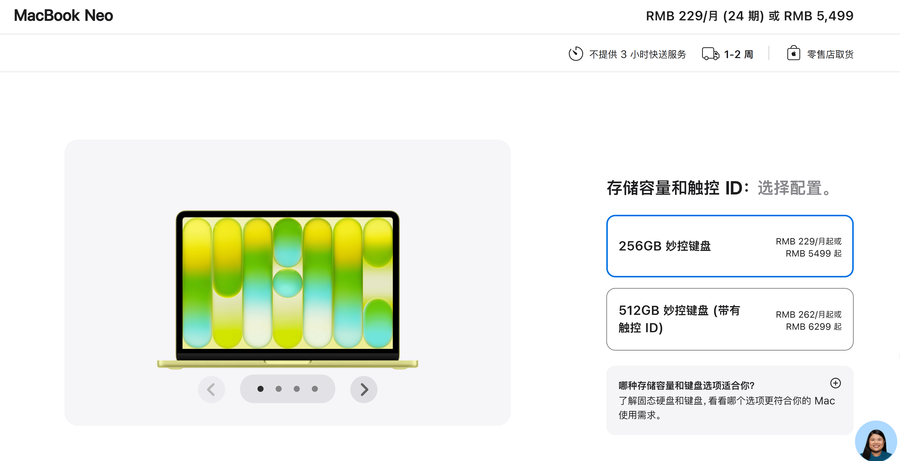Click the 'RMB 5499 起' price text

click(x=813, y=253)
